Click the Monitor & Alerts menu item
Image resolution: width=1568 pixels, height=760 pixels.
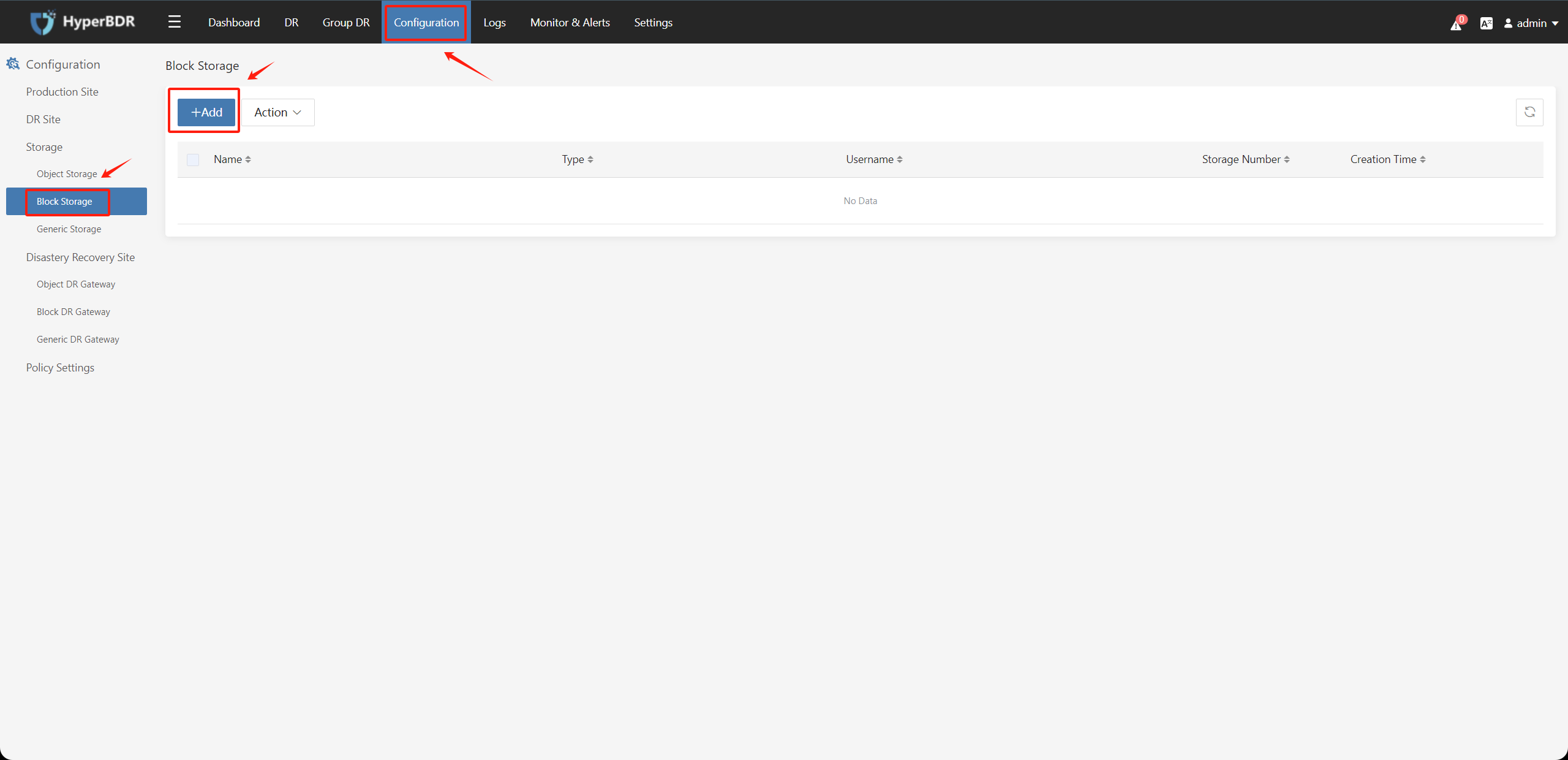pyautogui.click(x=572, y=21)
